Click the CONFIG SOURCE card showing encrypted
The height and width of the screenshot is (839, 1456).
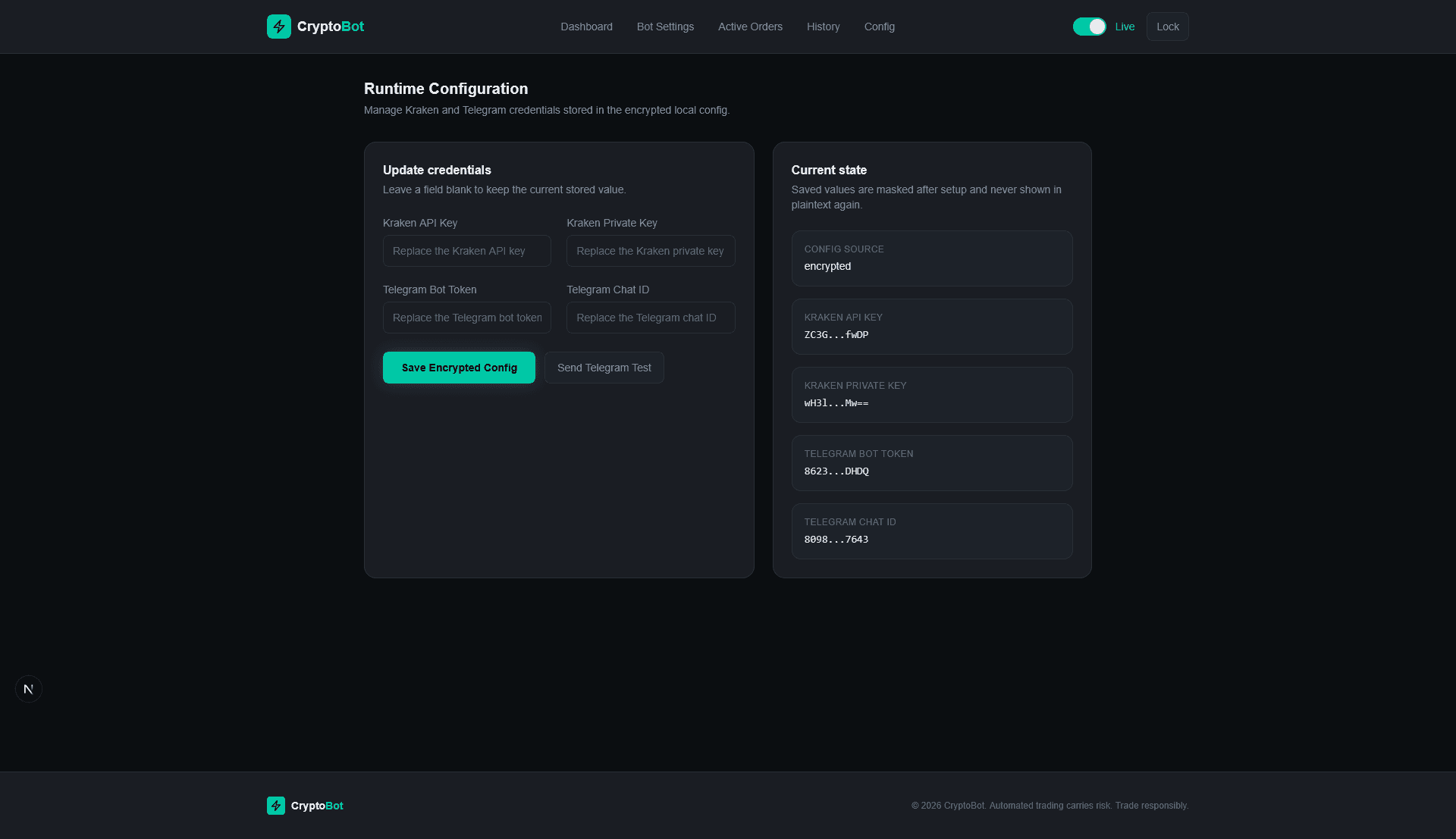pos(931,258)
